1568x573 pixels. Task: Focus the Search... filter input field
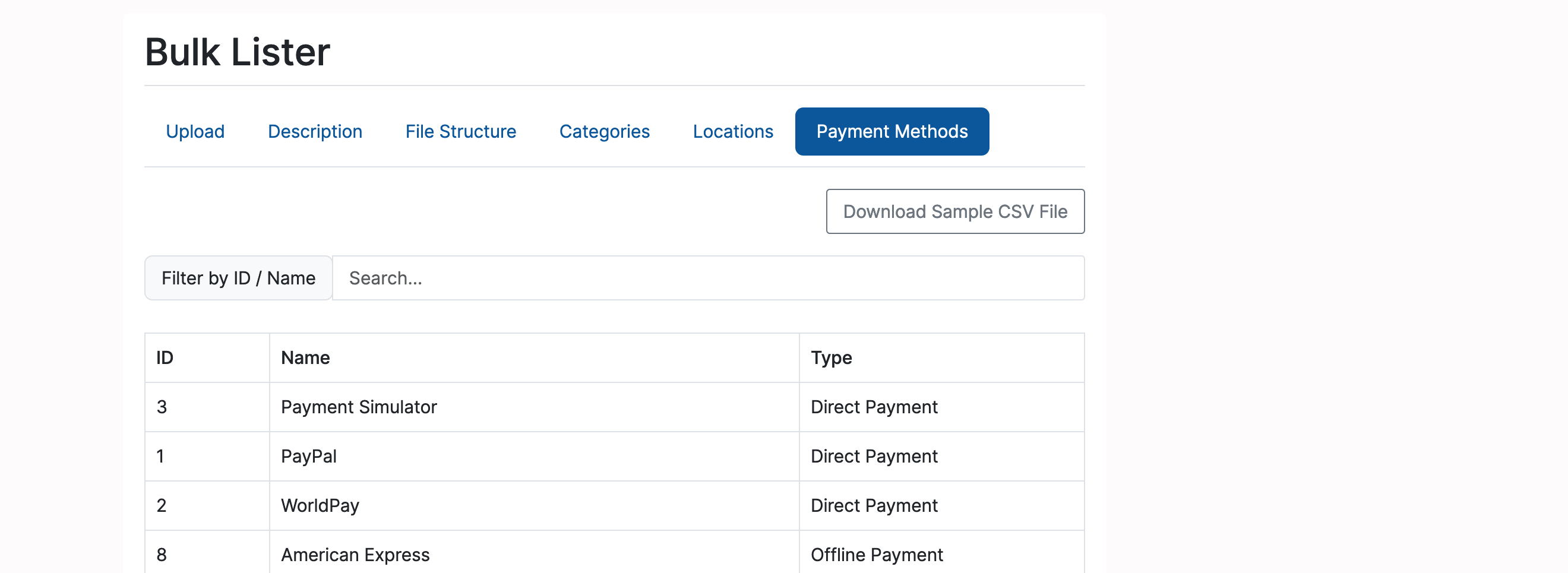[707, 278]
